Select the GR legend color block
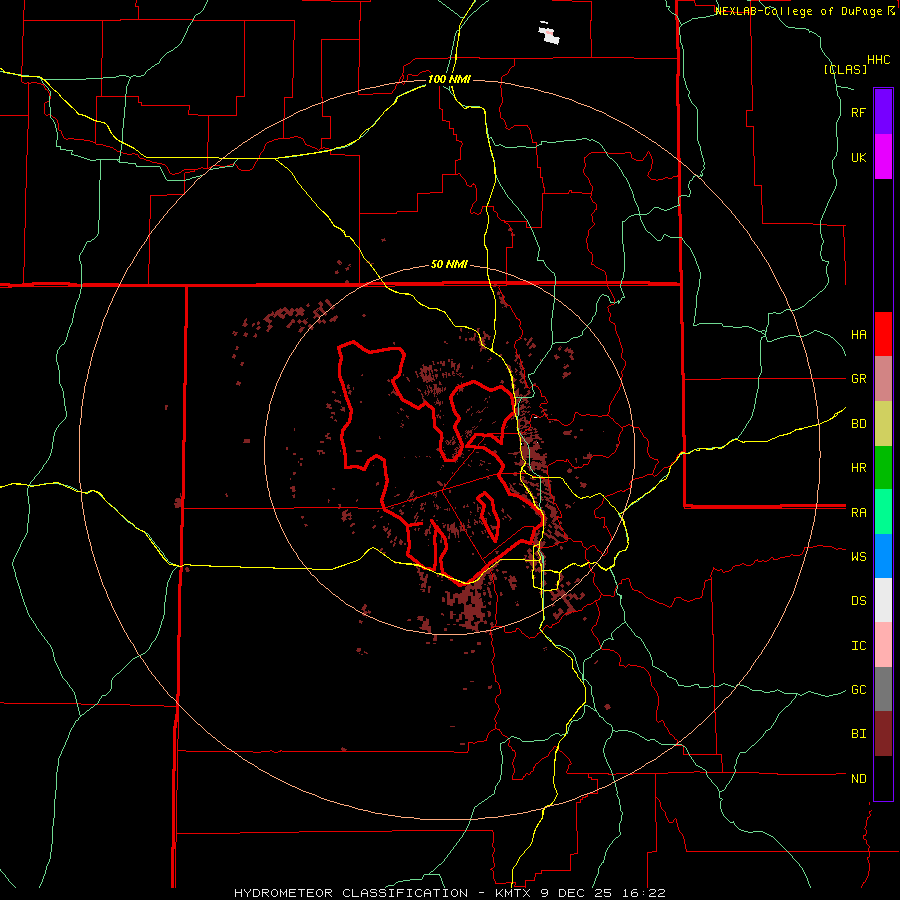This screenshot has width=900, height=900. [883, 378]
